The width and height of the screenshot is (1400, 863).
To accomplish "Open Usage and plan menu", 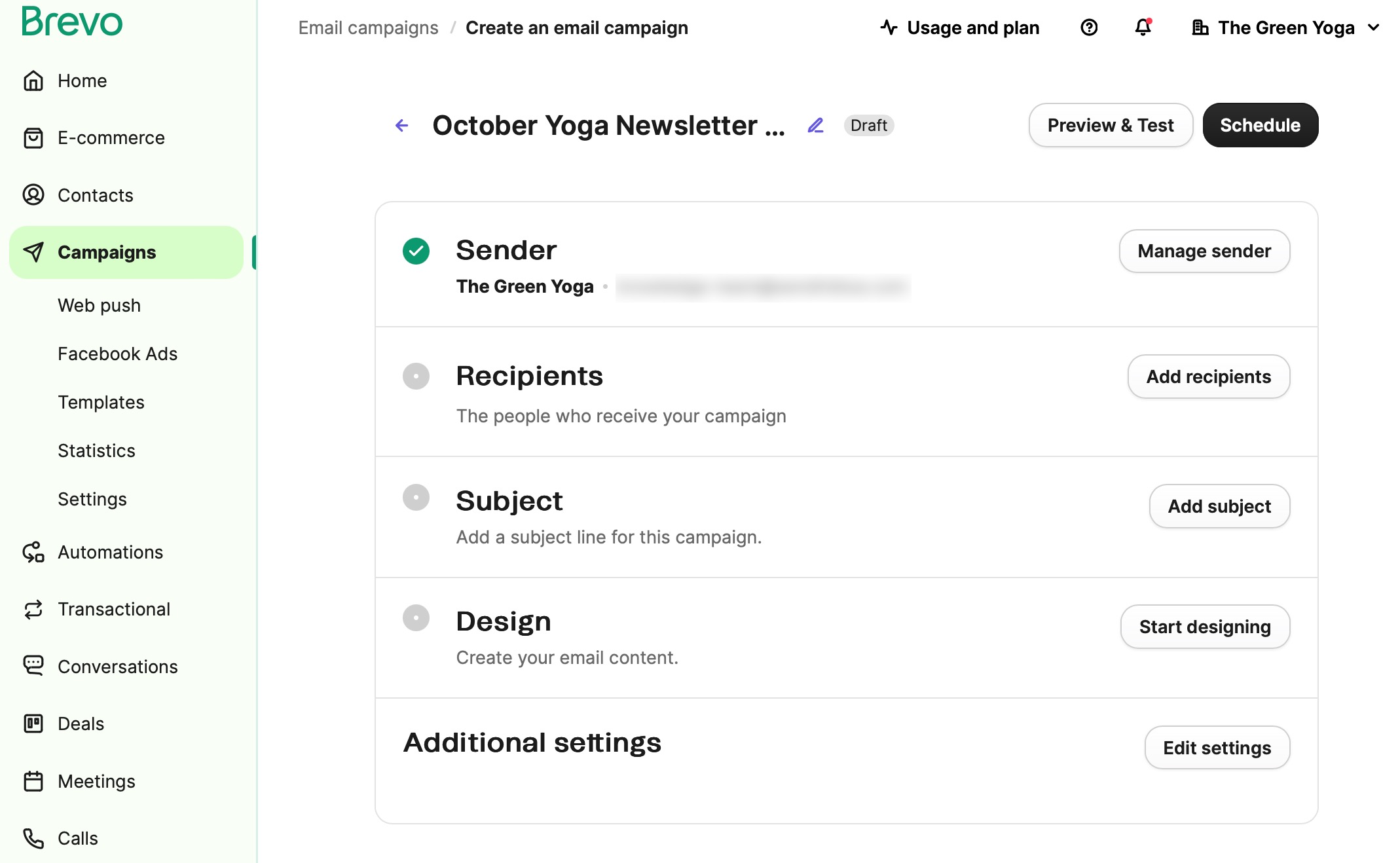I will click(960, 28).
